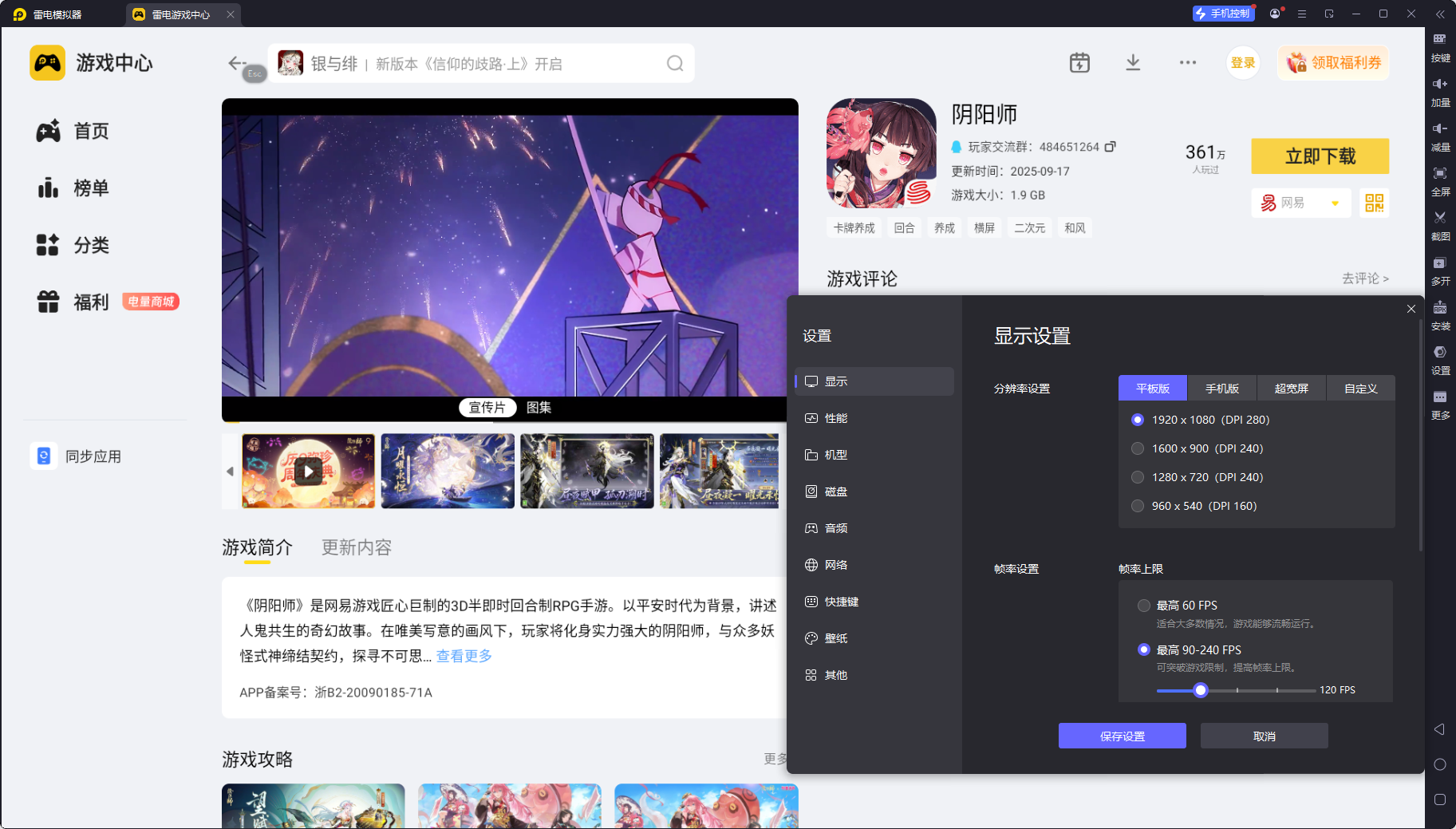
Task: Open 壁纸 settings section
Action: (874, 638)
